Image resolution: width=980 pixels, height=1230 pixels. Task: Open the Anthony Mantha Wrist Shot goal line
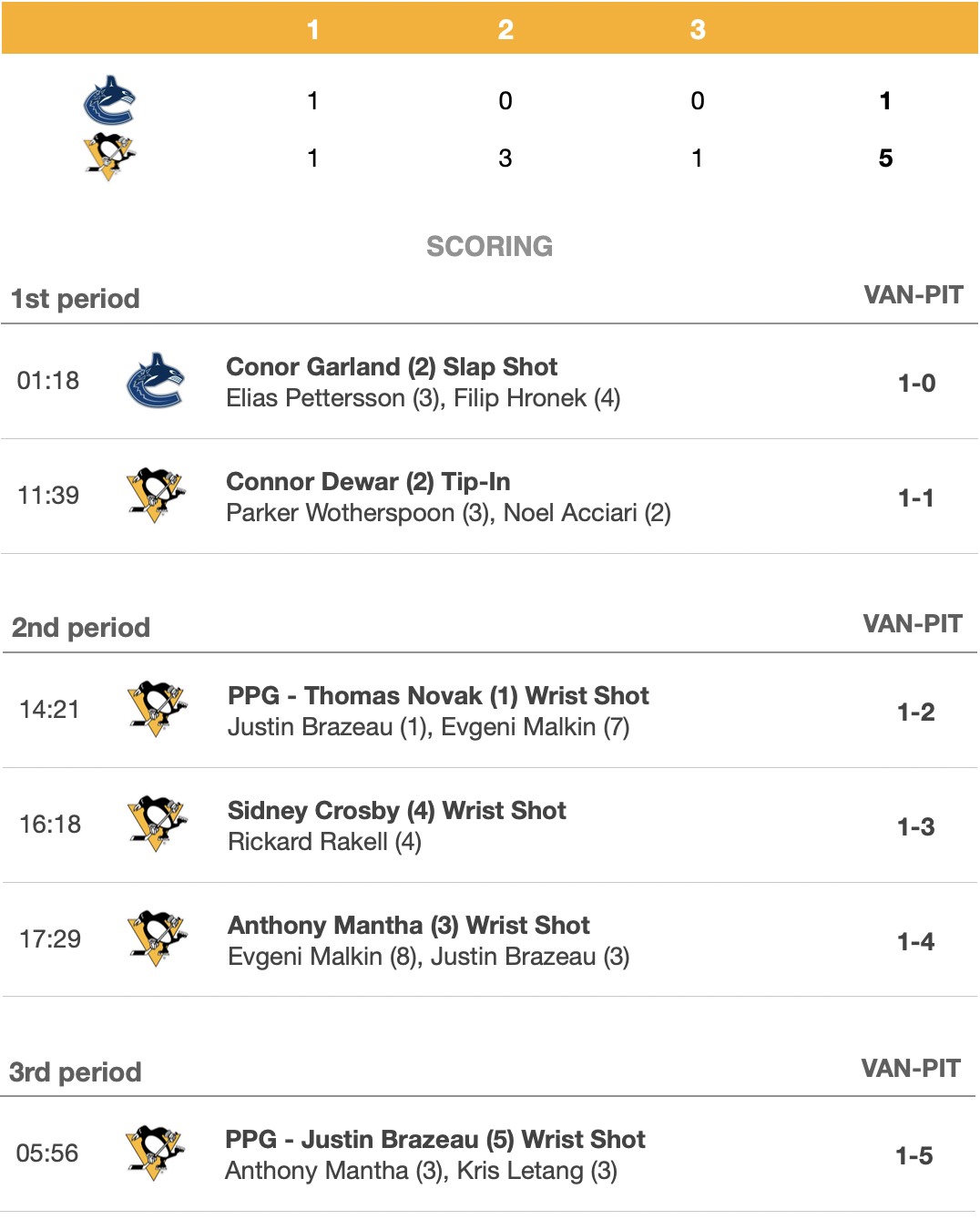[409, 926]
